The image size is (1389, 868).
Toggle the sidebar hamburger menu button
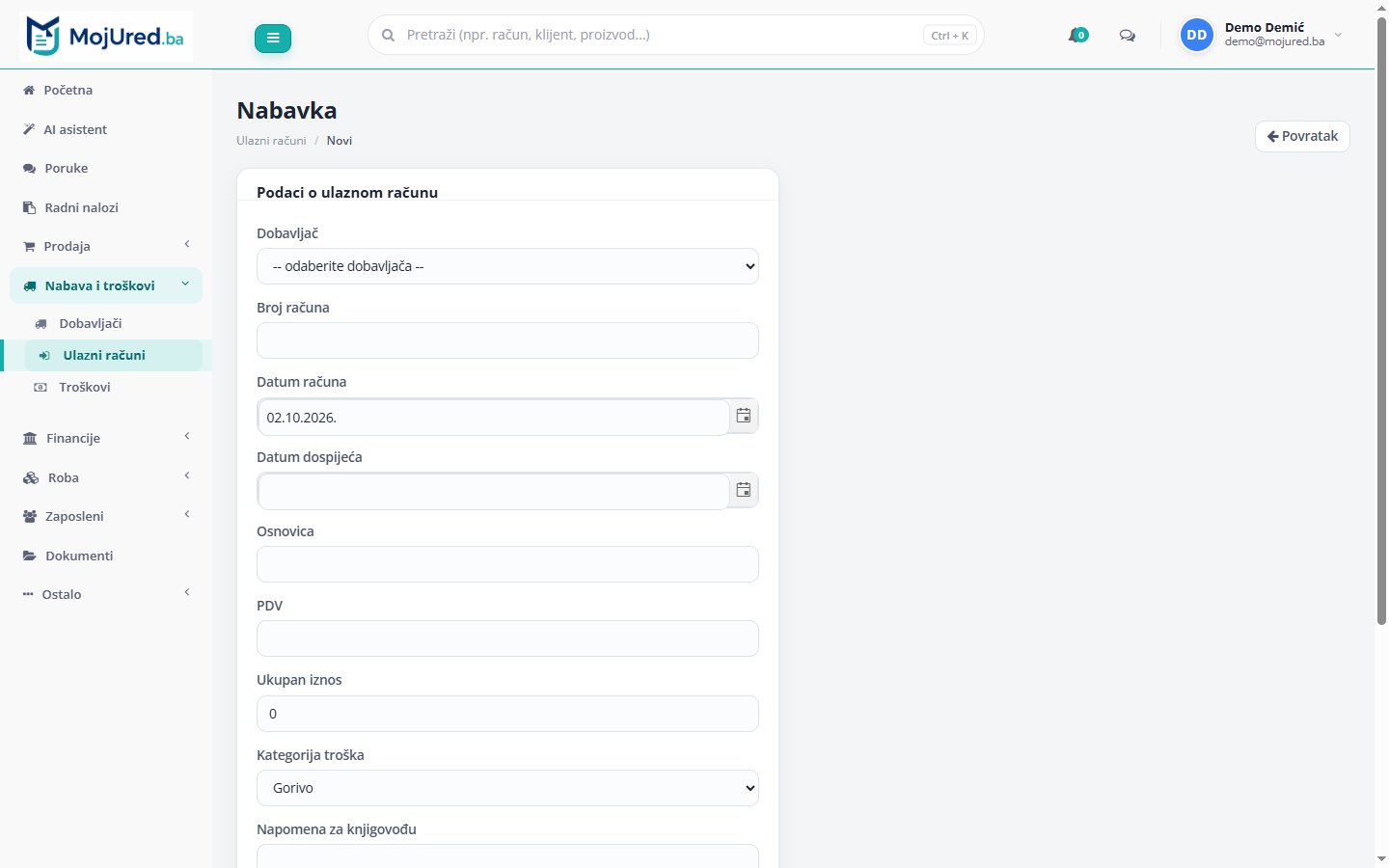point(273,38)
